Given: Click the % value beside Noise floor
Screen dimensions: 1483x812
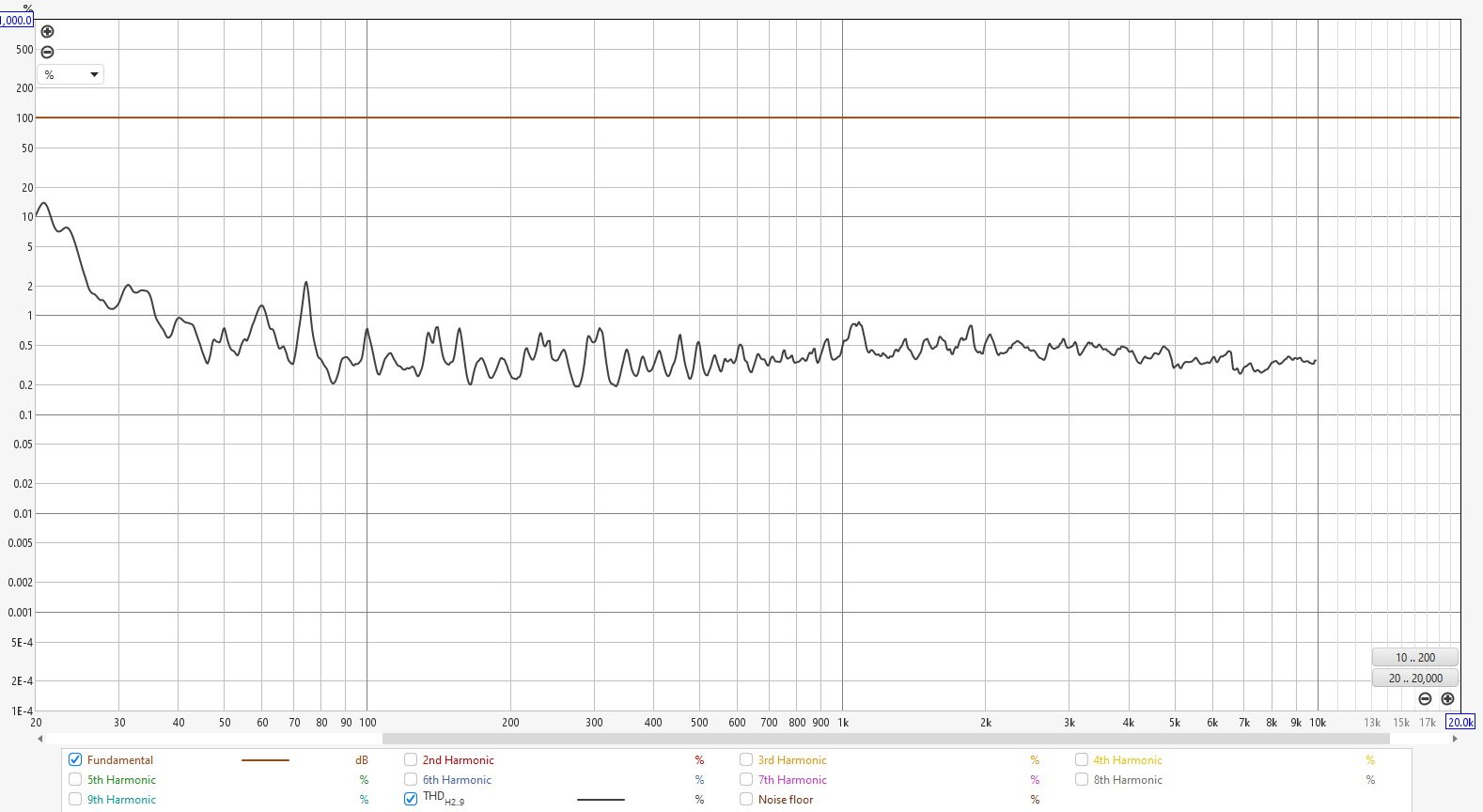Looking at the screenshot, I should click(x=1035, y=800).
